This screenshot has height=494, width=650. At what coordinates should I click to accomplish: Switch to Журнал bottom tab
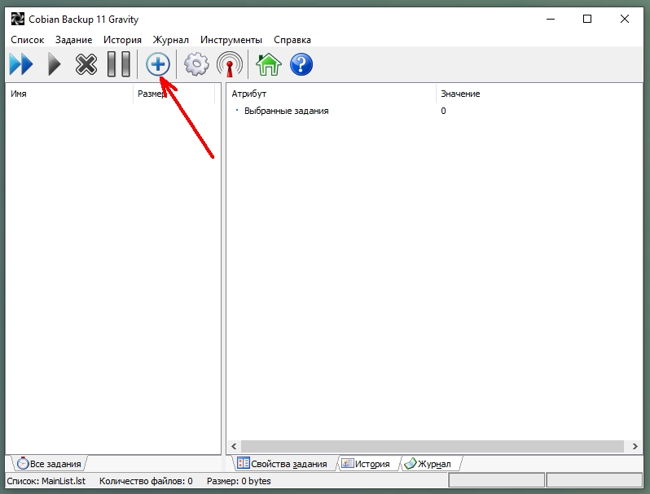coord(429,464)
